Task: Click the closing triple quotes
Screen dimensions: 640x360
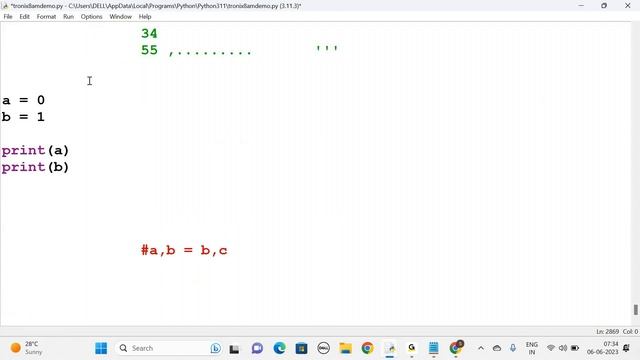Action: (x=327, y=49)
